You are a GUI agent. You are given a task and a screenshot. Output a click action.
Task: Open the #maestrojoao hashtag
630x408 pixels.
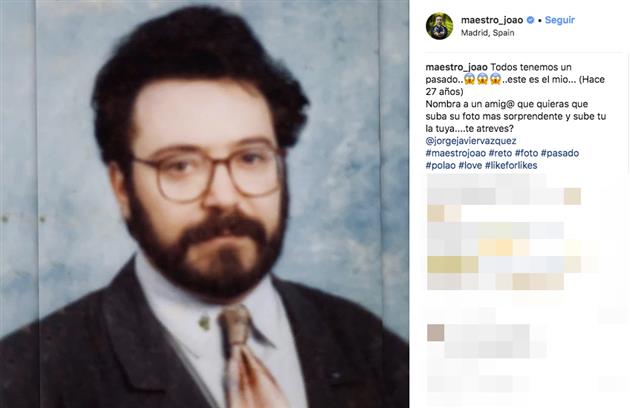[456, 153]
